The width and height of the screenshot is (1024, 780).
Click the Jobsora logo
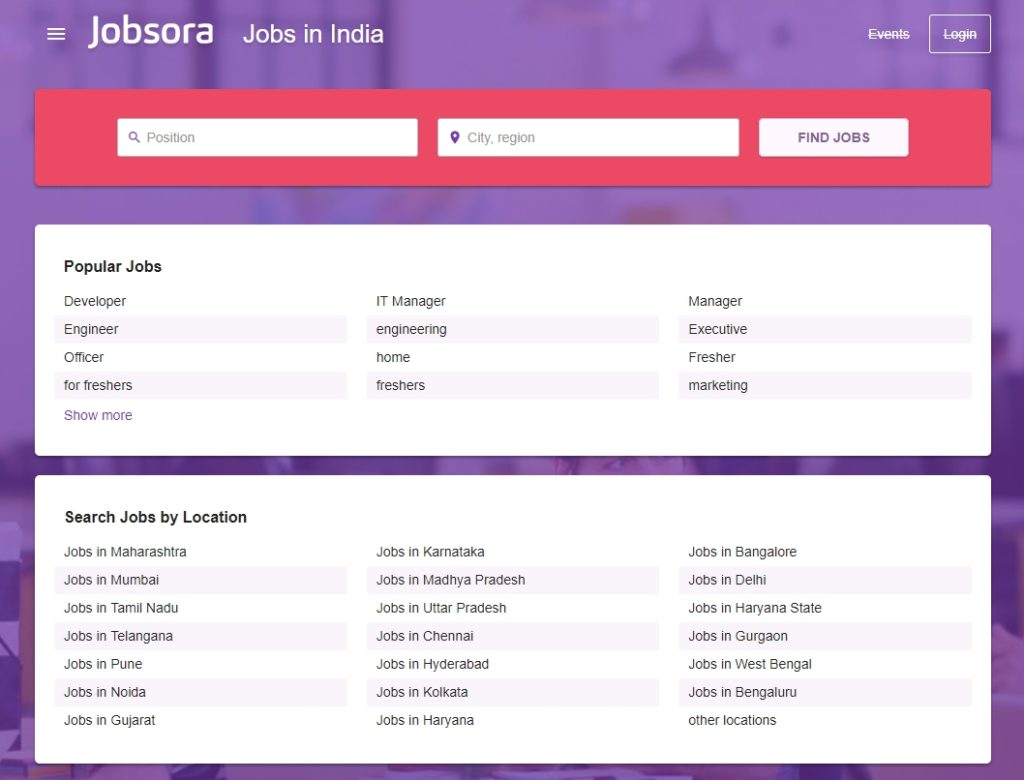point(152,31)
